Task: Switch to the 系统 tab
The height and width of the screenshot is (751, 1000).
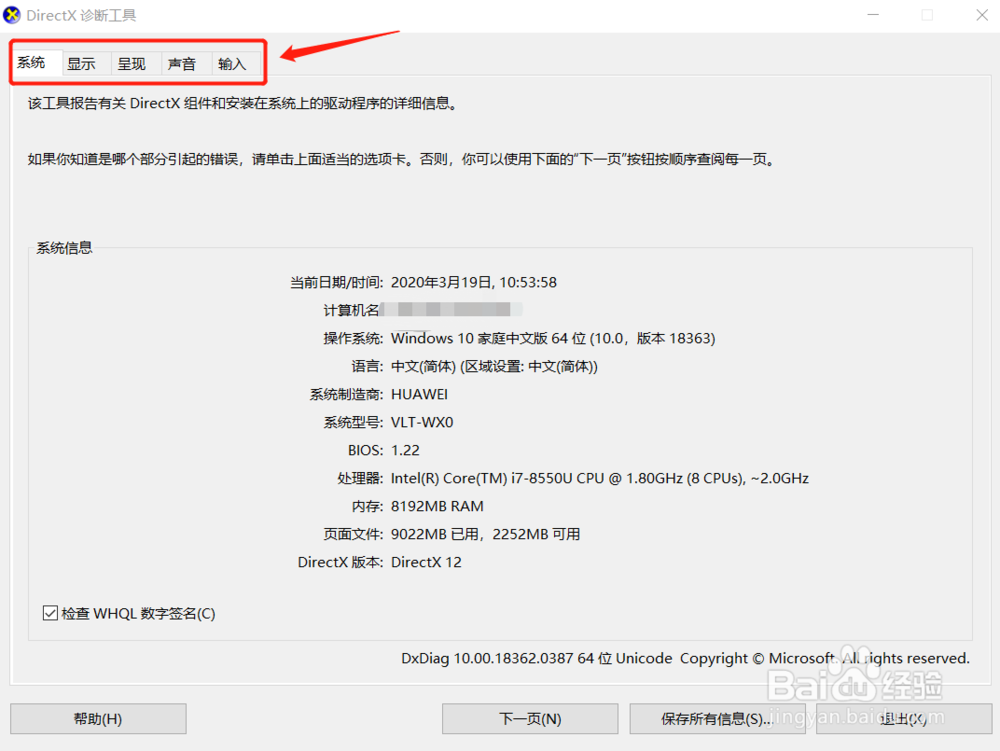Action: (36, 62)
